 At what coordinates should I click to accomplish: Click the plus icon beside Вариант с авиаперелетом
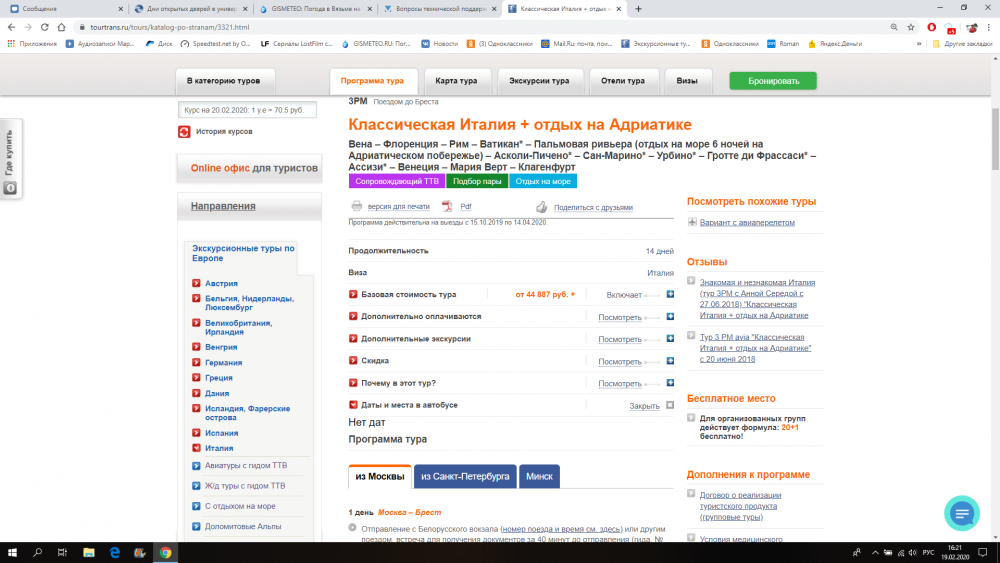(692, 222)
